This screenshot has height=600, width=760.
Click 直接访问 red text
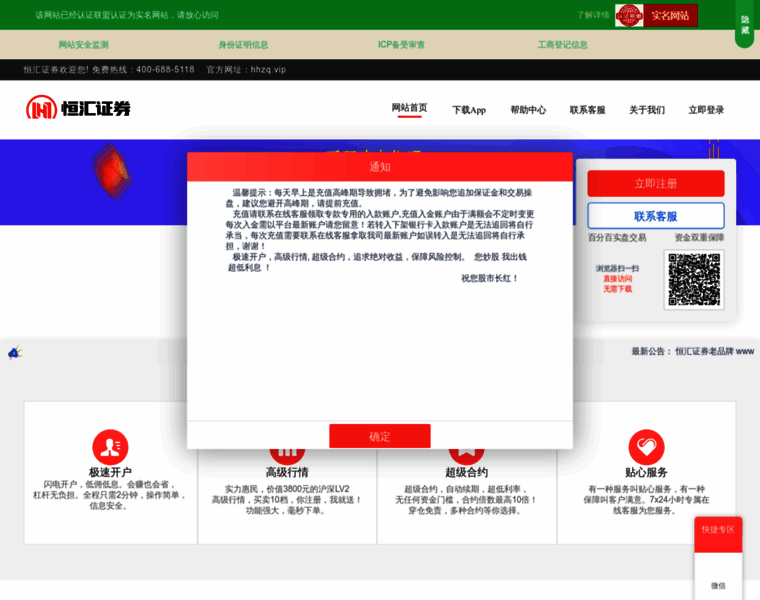click(618, 279)
